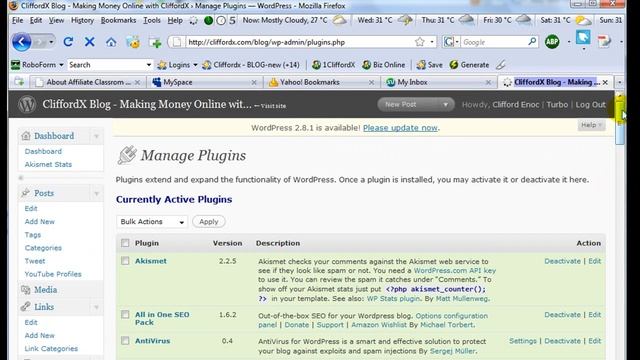Click the WordPress.com API key link

(x=455, y=270)
